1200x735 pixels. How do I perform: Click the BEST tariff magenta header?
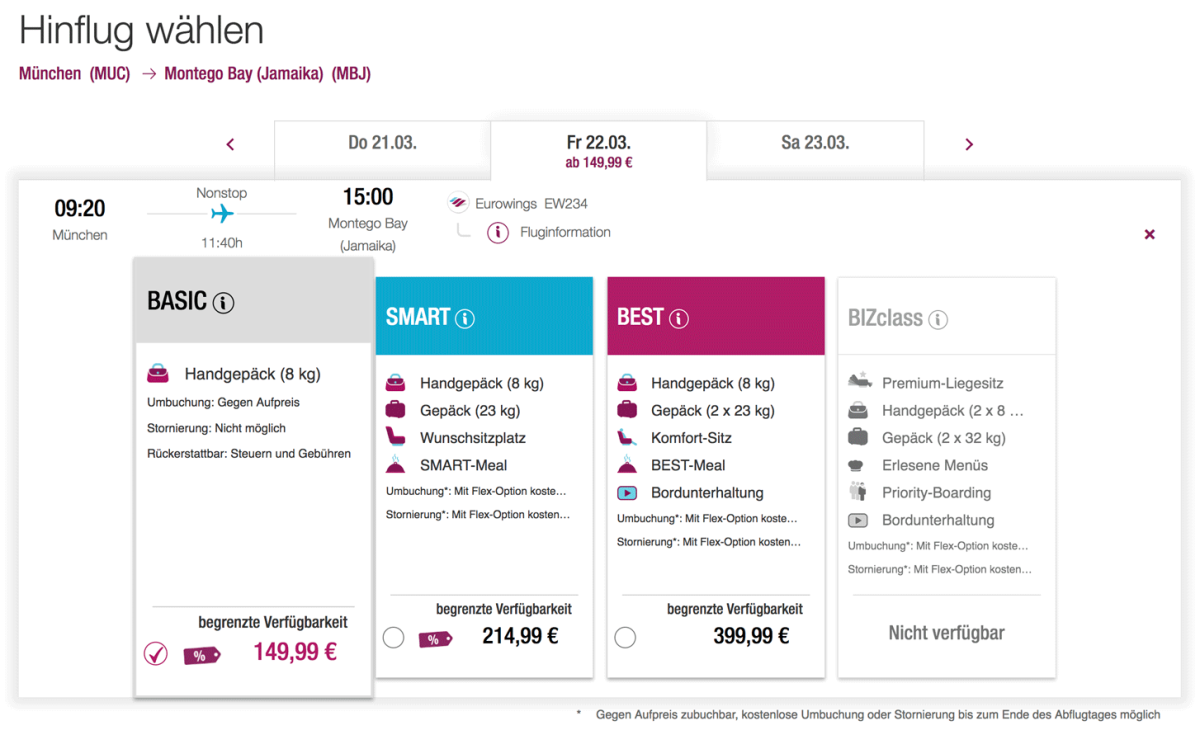pyautogui.click(x=716, y=317)
